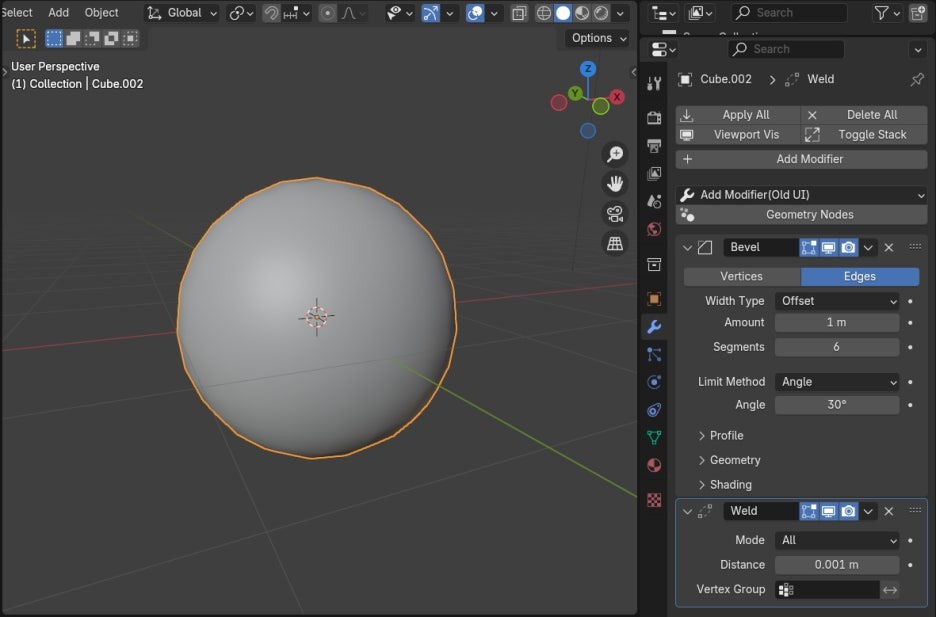The width and height of the screenshot is (936, 617).
Task: Open the Object menu
Action: tap(101, 13)
